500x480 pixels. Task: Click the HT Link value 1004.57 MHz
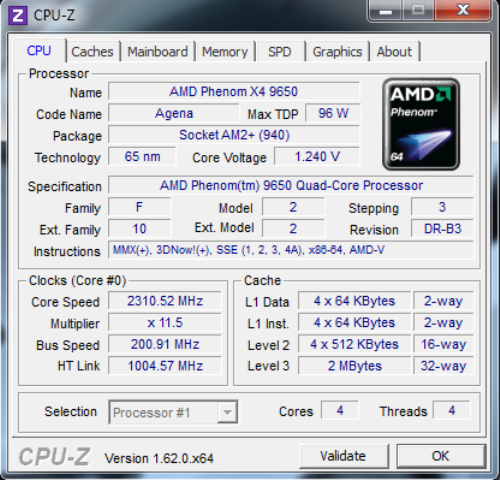click(165, 366)
